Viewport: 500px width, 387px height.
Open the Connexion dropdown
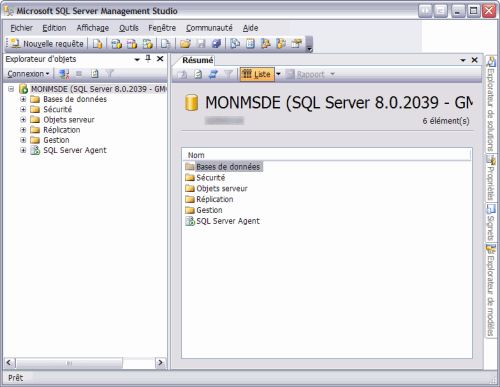(x=28, y=74)
